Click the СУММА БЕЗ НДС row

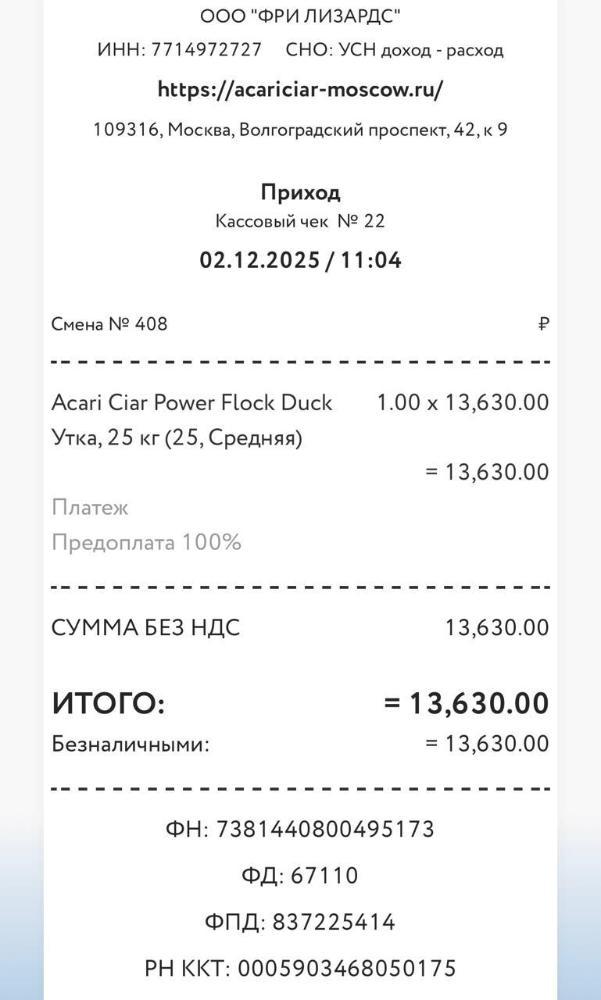pyautogui.click(x=146, y=628)
